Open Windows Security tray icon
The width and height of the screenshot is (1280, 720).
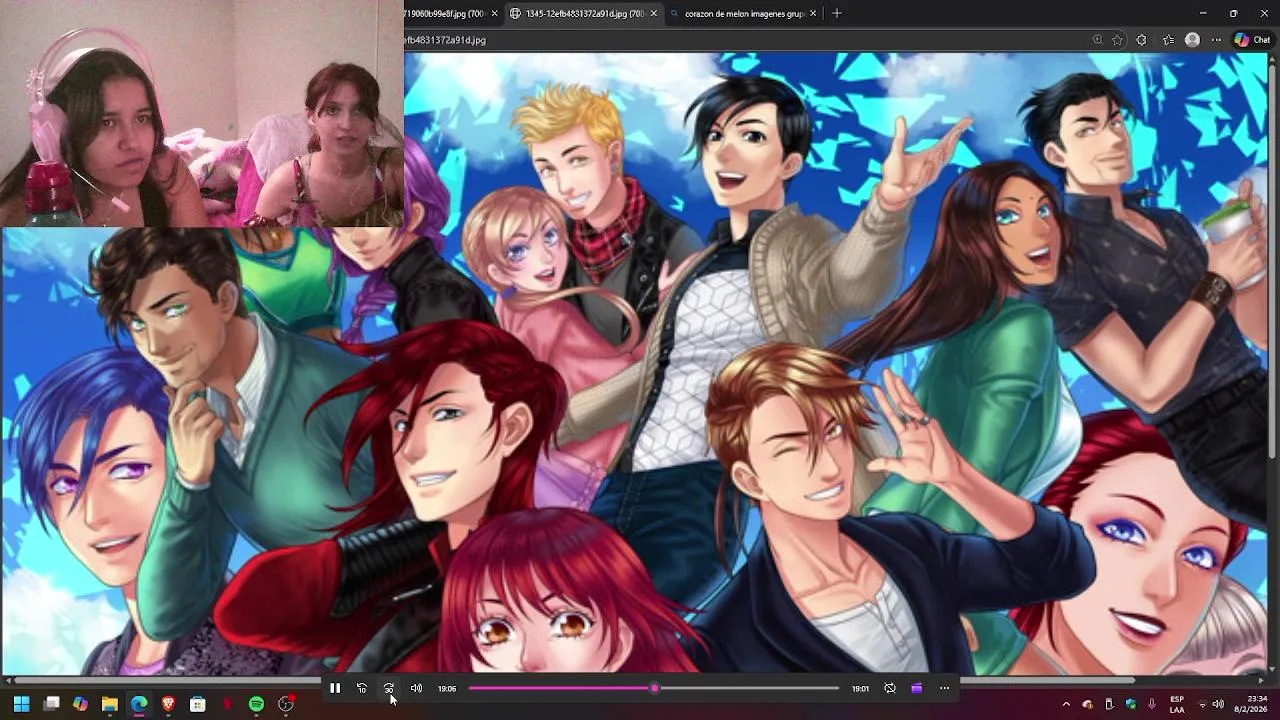tap(1130, 704)
